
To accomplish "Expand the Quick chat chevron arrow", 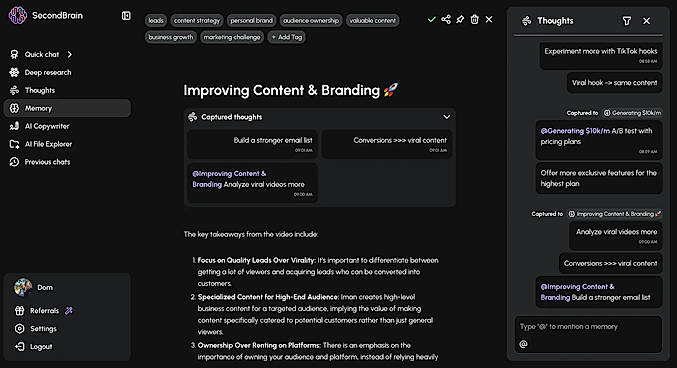I will (70, 54).
